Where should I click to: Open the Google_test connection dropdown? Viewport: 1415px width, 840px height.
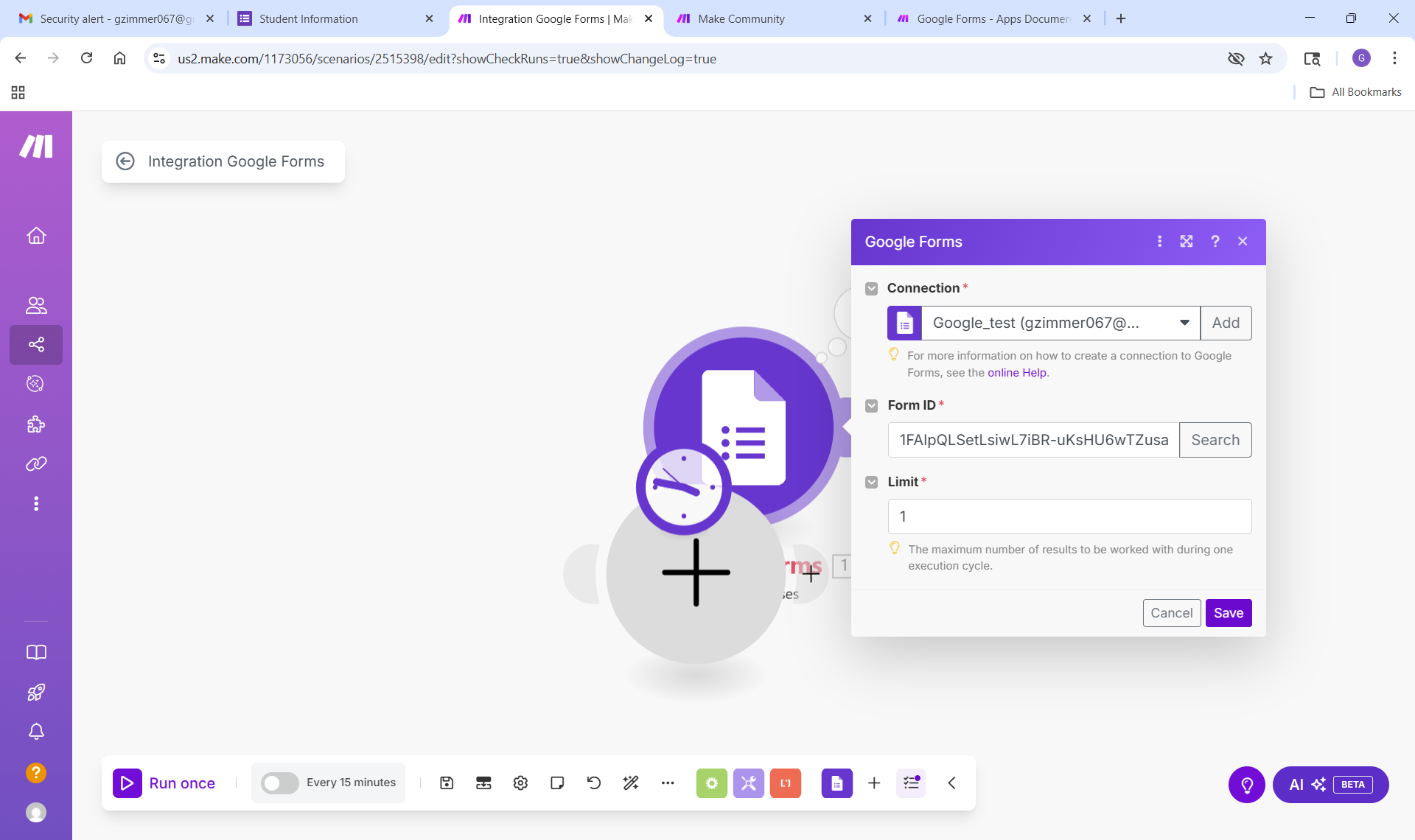(1061, 323)
